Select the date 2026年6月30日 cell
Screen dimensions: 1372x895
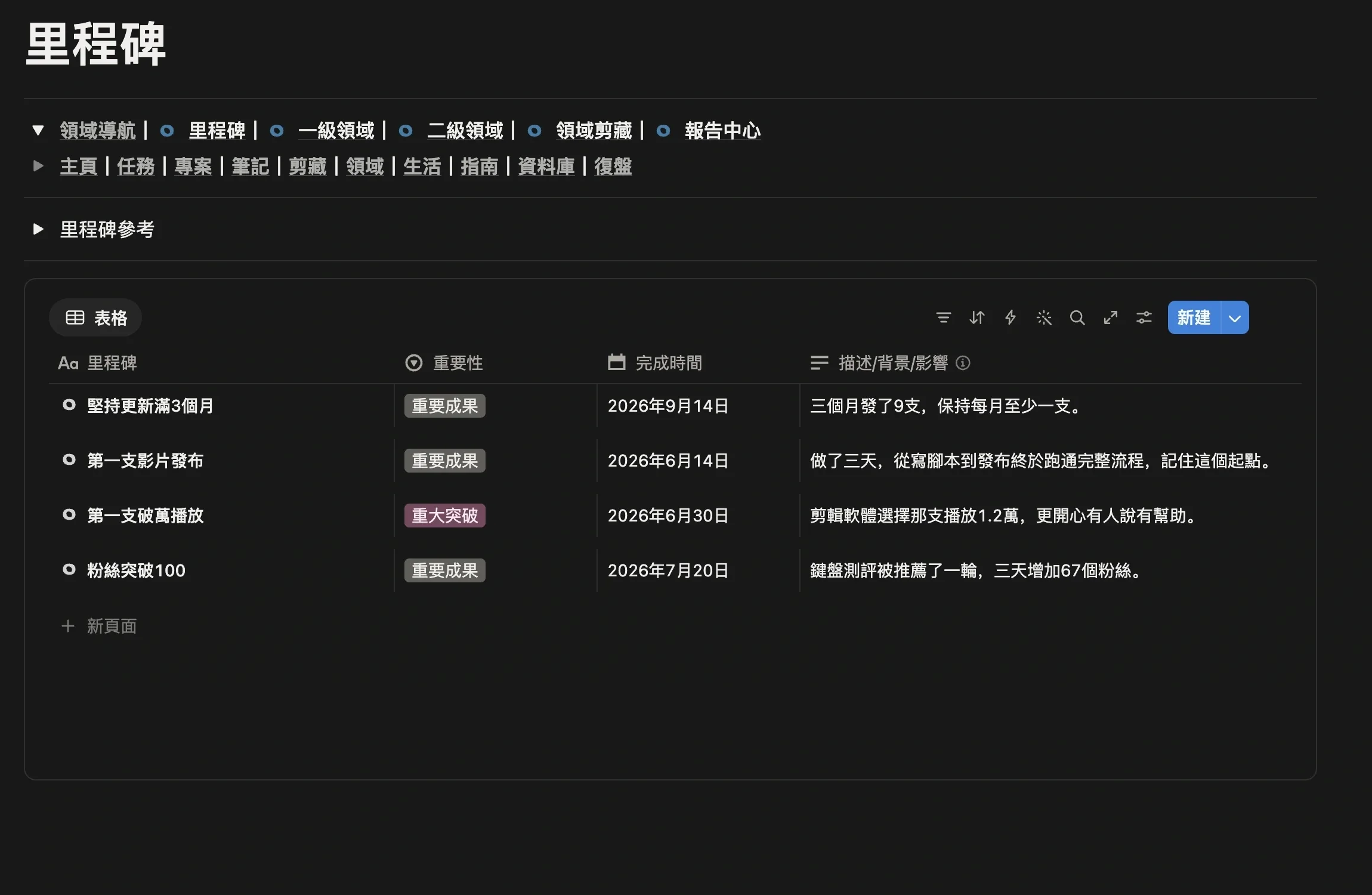point(668,516)
